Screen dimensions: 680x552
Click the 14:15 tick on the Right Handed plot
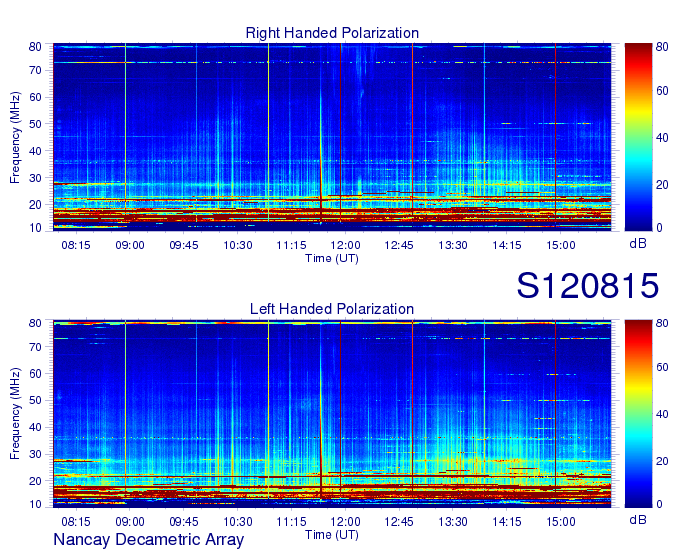[507, 245]
